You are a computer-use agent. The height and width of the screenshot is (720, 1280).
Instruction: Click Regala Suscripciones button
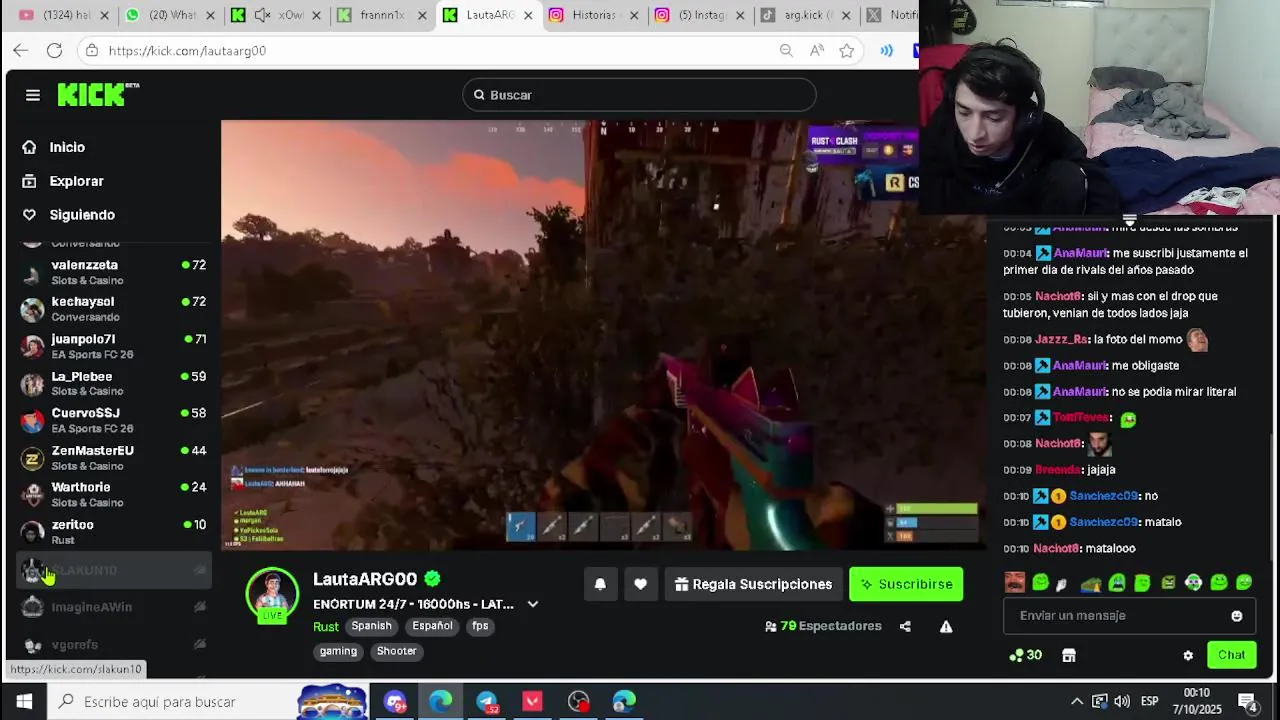tap(754, 584)
